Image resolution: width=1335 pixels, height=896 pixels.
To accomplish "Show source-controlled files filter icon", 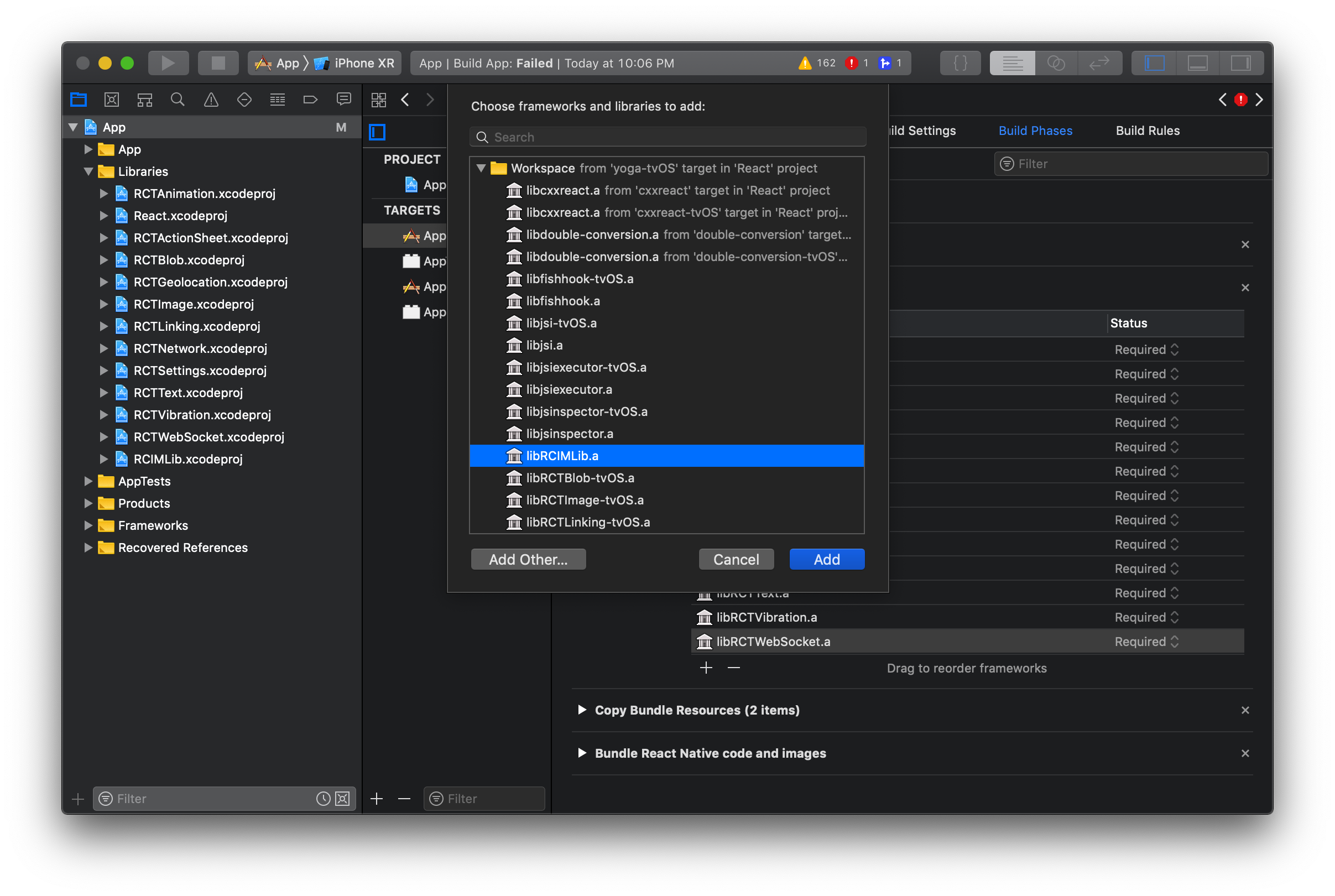I will click(342, 798).
